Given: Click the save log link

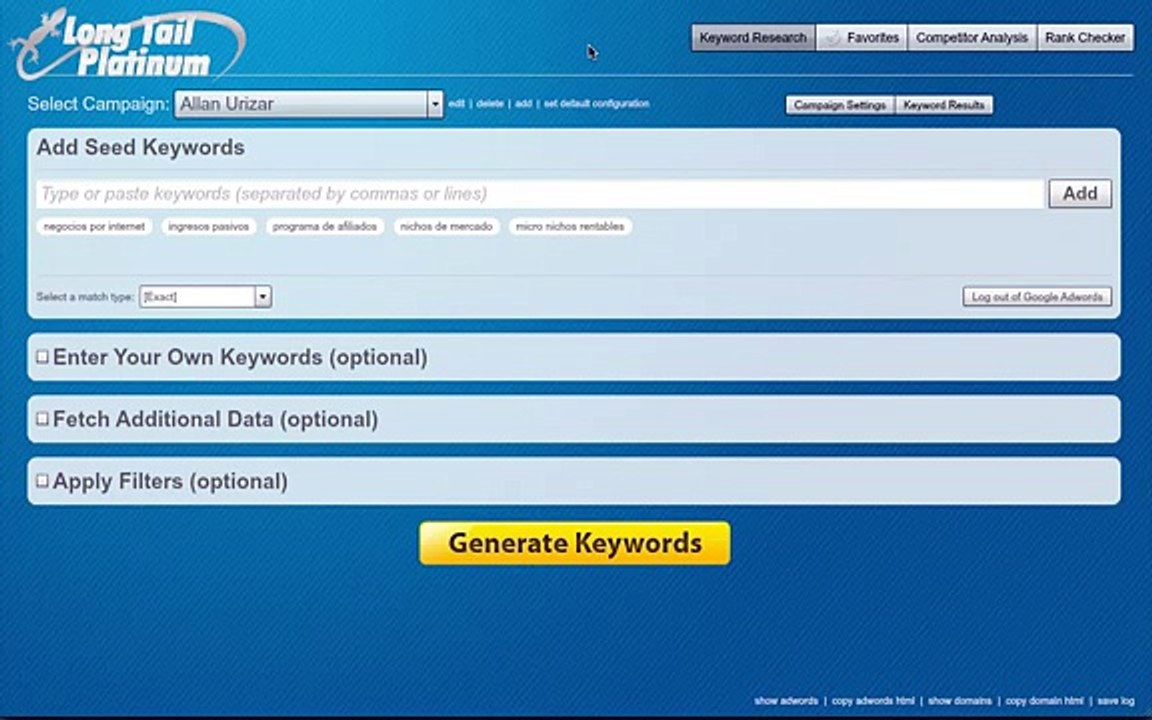Looking at the screenshot, I should 1115,701.
